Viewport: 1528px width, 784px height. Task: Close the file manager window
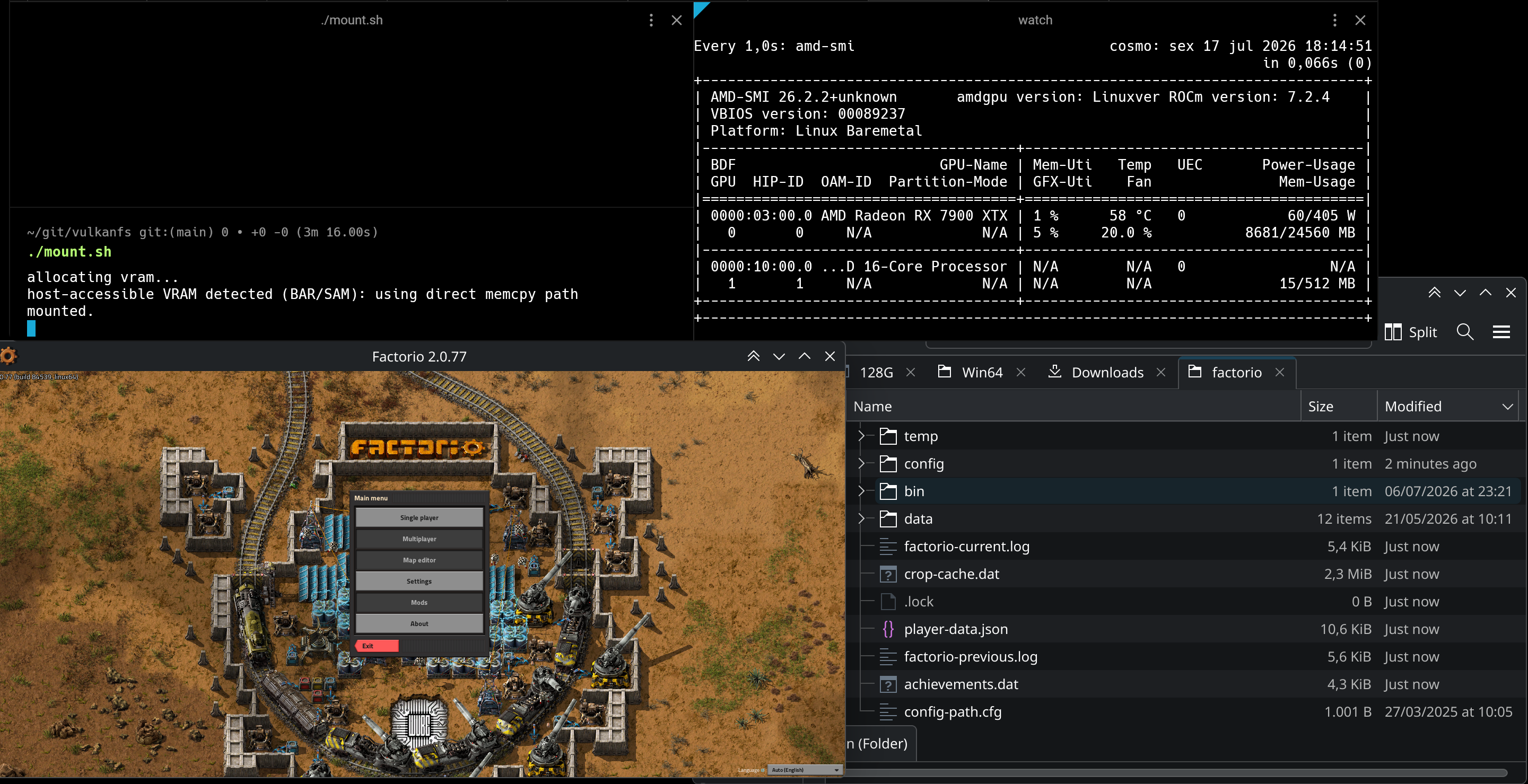point(1511,293)
